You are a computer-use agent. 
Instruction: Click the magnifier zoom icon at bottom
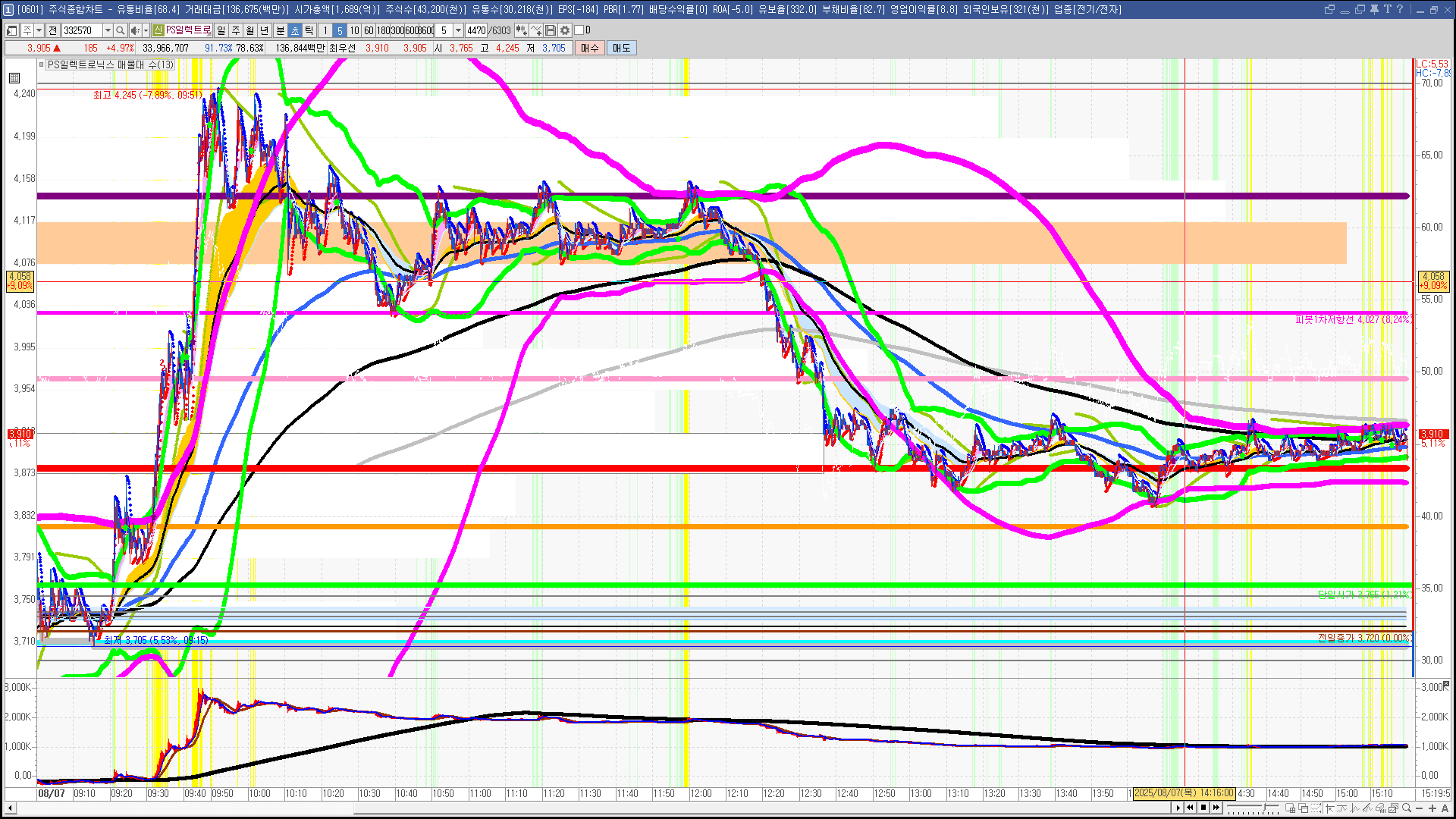pyautogui.click(x=1407, y=808)
